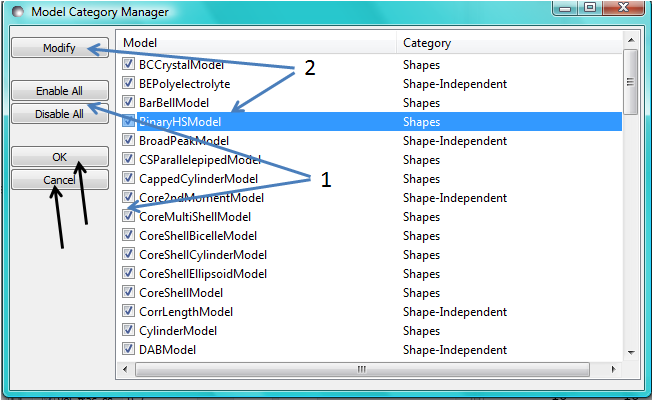Image resolution: width=653 pixels, height=401 pixels.
Task: Click the Model Category Manager title icon
Action: point(17,12)
